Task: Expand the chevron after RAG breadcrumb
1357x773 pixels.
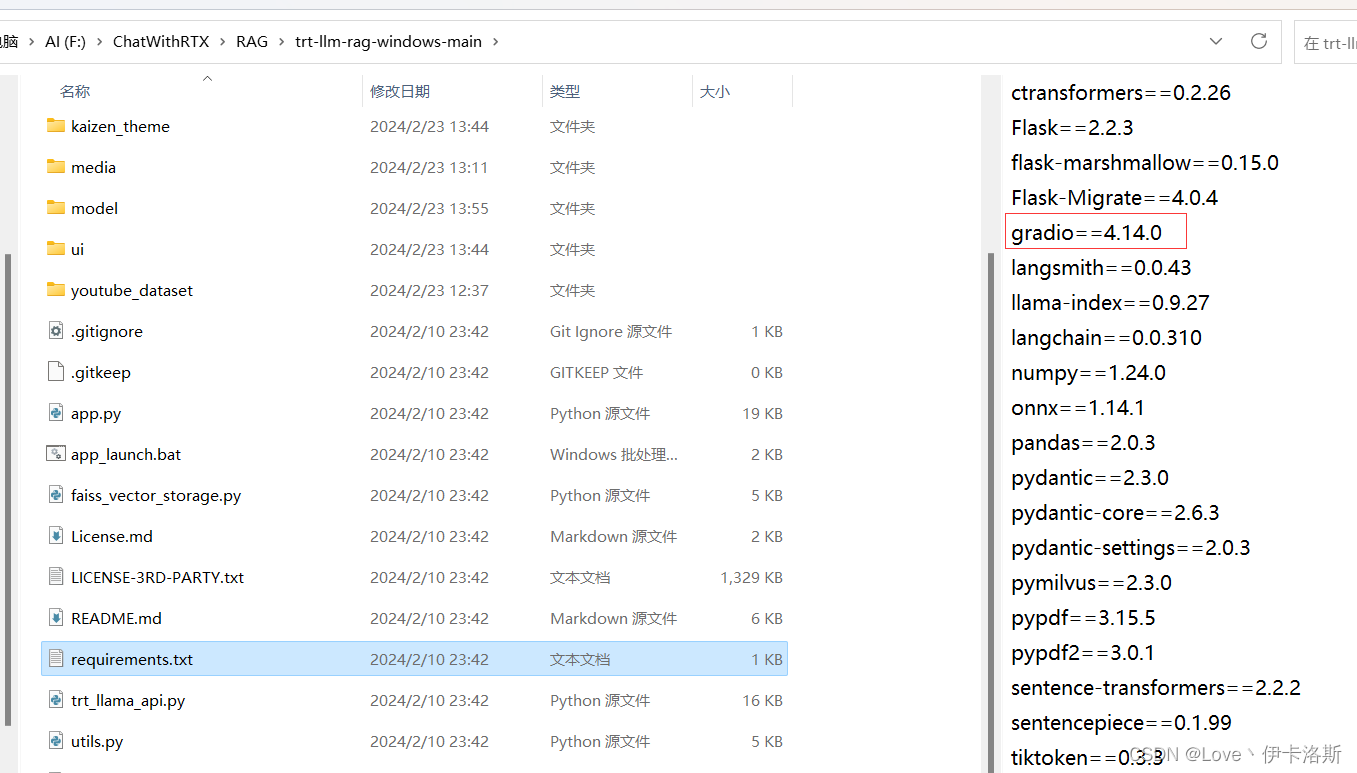Action: point(281,42)
